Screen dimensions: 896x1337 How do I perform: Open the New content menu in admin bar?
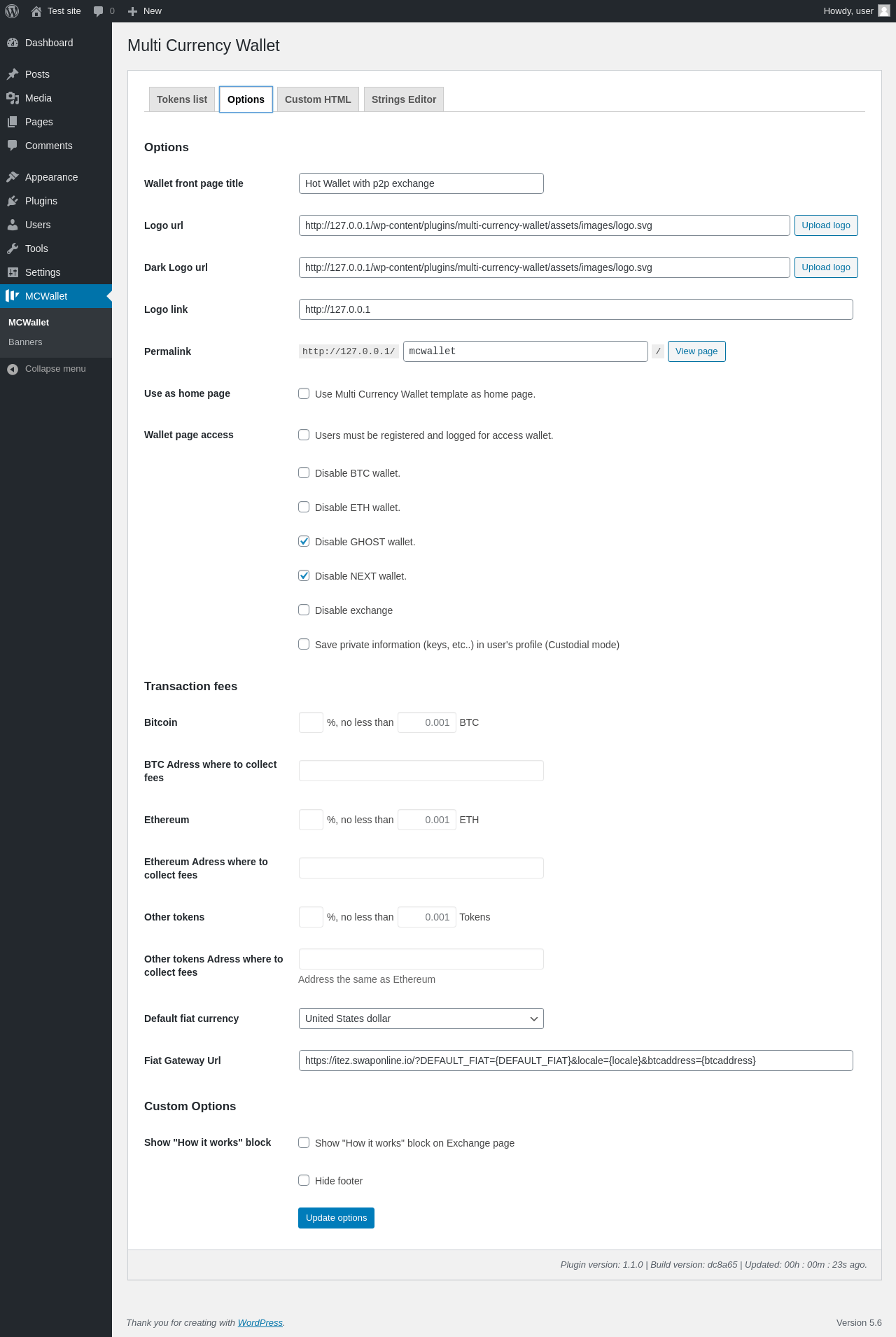click(x=145, y=11)
